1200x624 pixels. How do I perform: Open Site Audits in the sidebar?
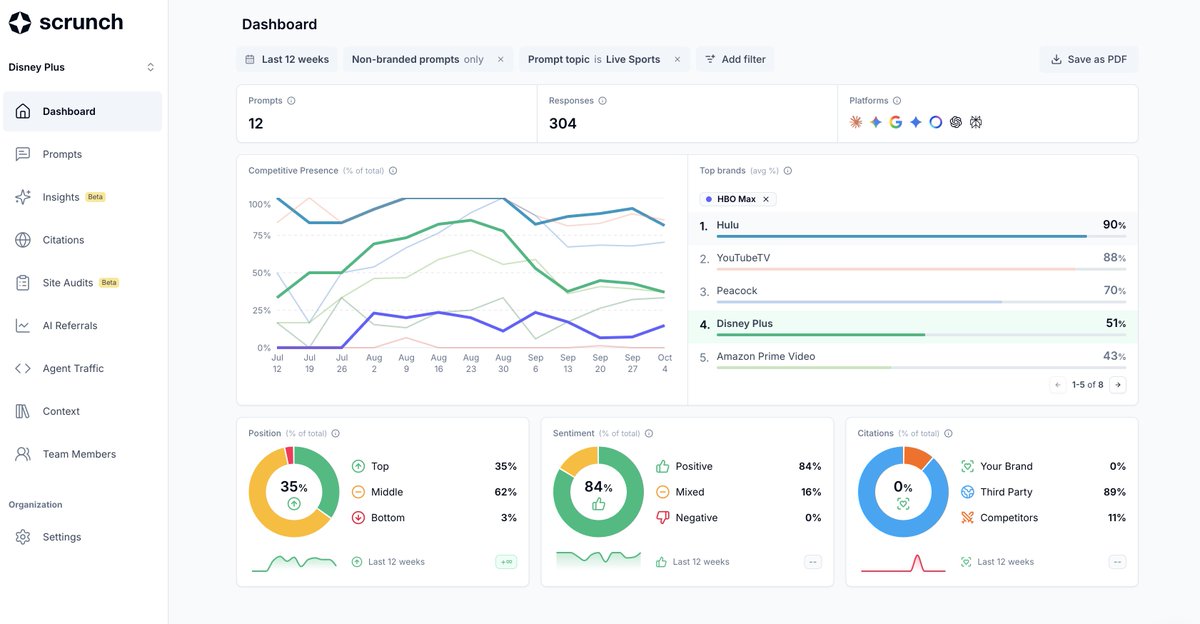pos(82,283)
